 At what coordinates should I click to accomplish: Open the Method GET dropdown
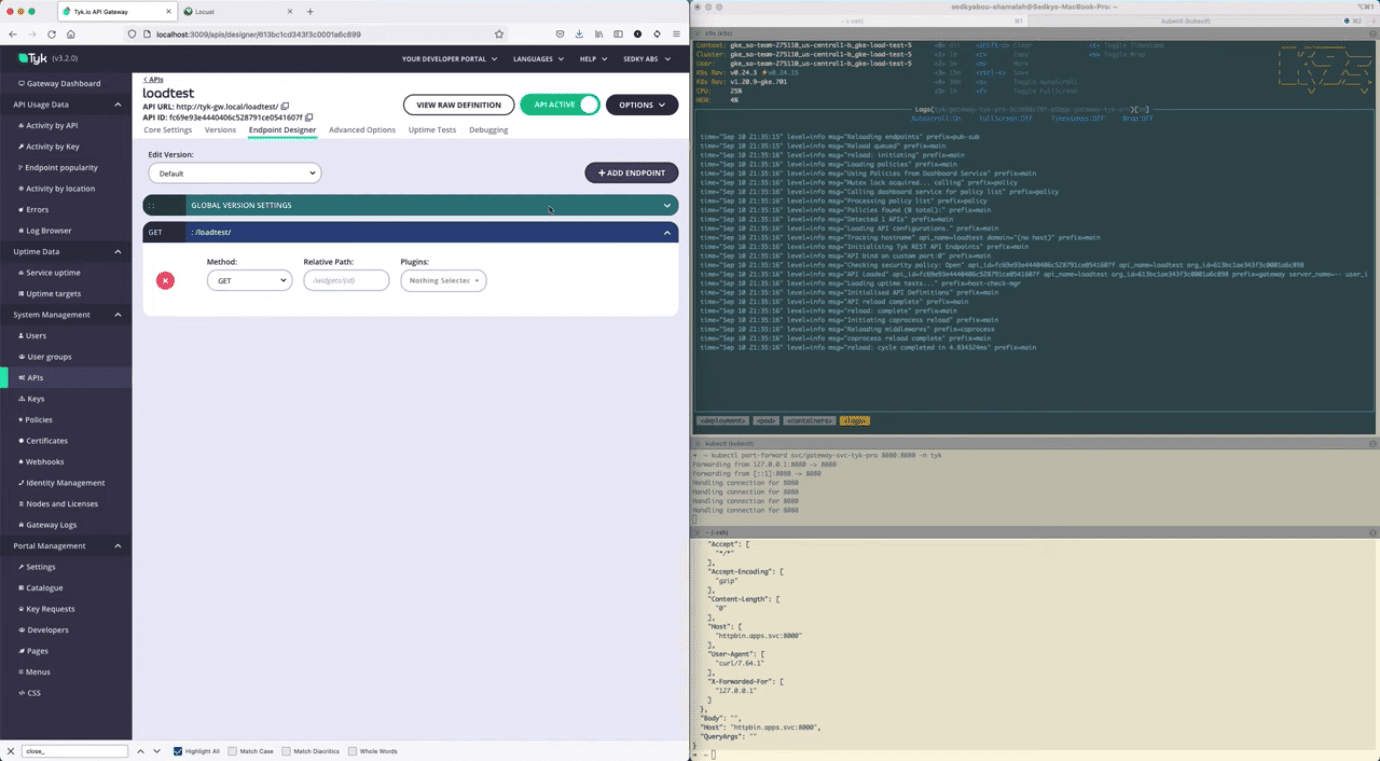tap(249, 281)
